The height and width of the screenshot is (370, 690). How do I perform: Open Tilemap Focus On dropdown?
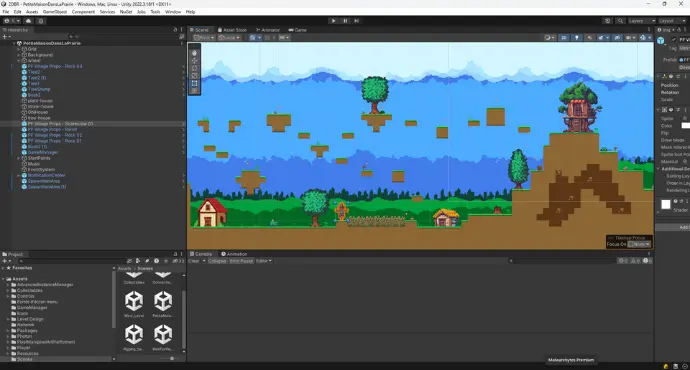coord(639,244)
